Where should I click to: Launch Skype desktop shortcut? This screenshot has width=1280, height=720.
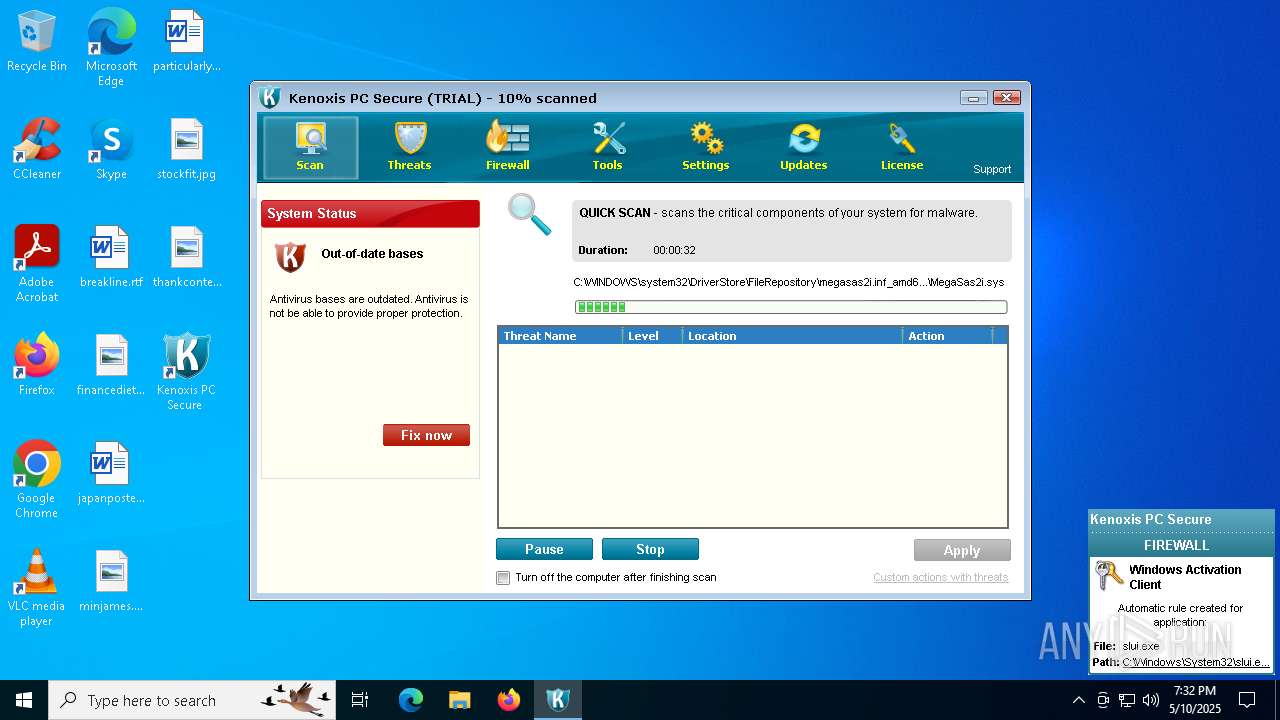tap(111, 150)
